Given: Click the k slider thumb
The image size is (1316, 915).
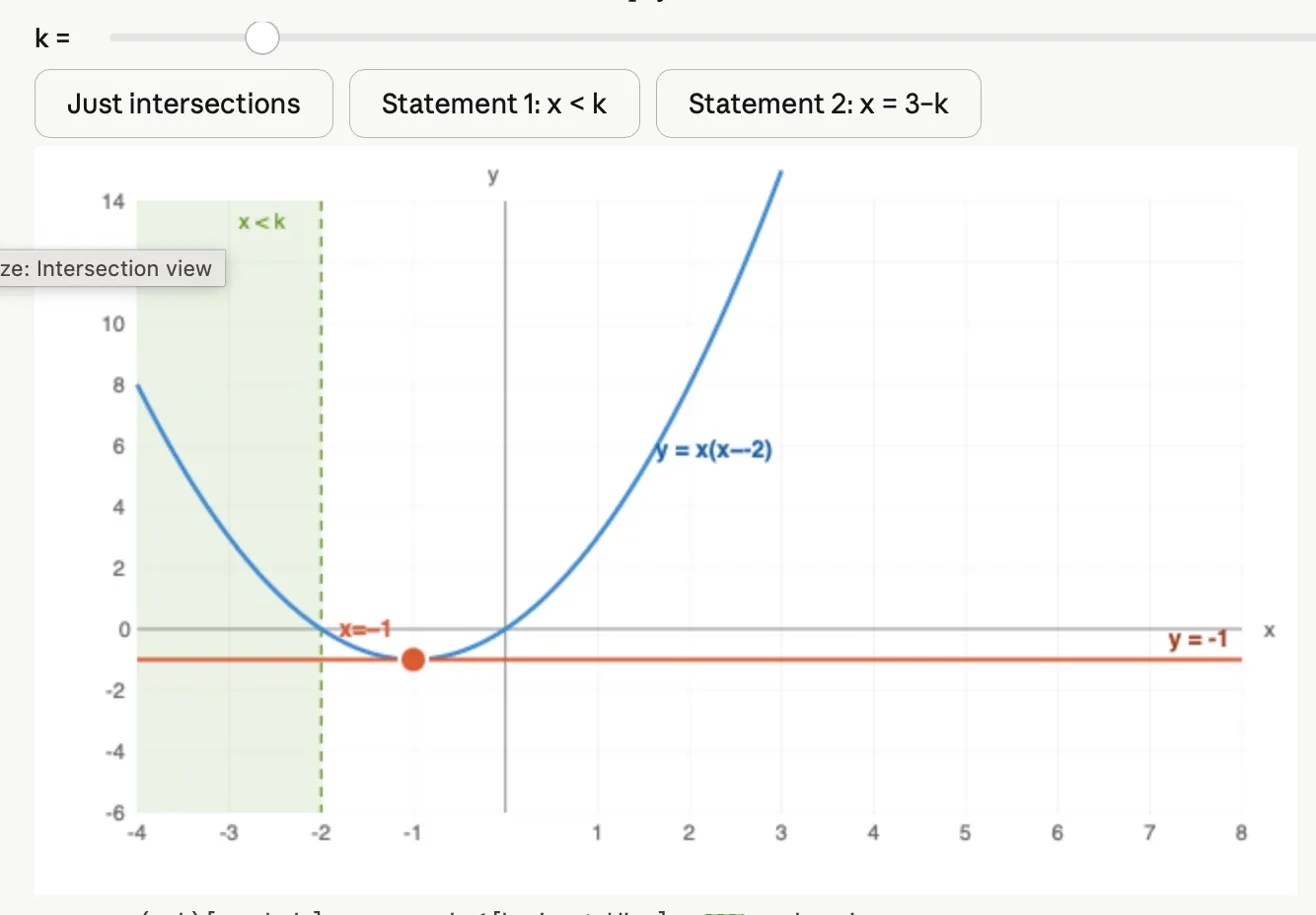Looking at the screenshot, I should 262,38.
